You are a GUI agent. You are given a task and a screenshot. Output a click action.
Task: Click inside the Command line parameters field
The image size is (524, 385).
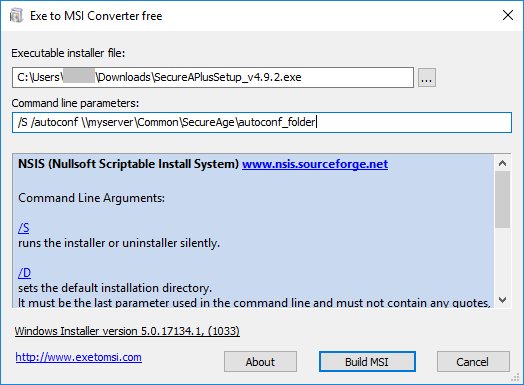point(262,122)
